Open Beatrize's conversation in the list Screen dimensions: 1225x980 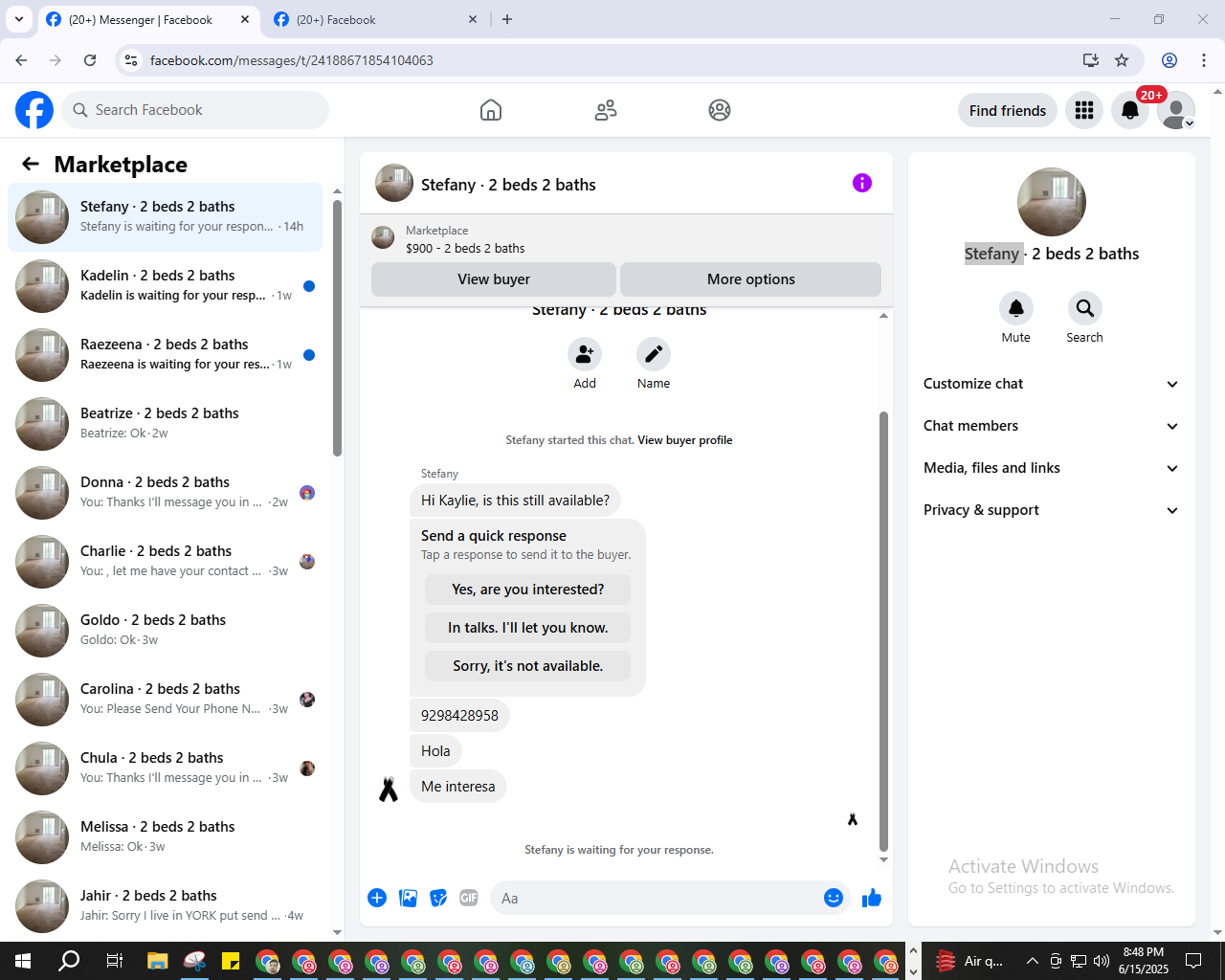(166, 424)
